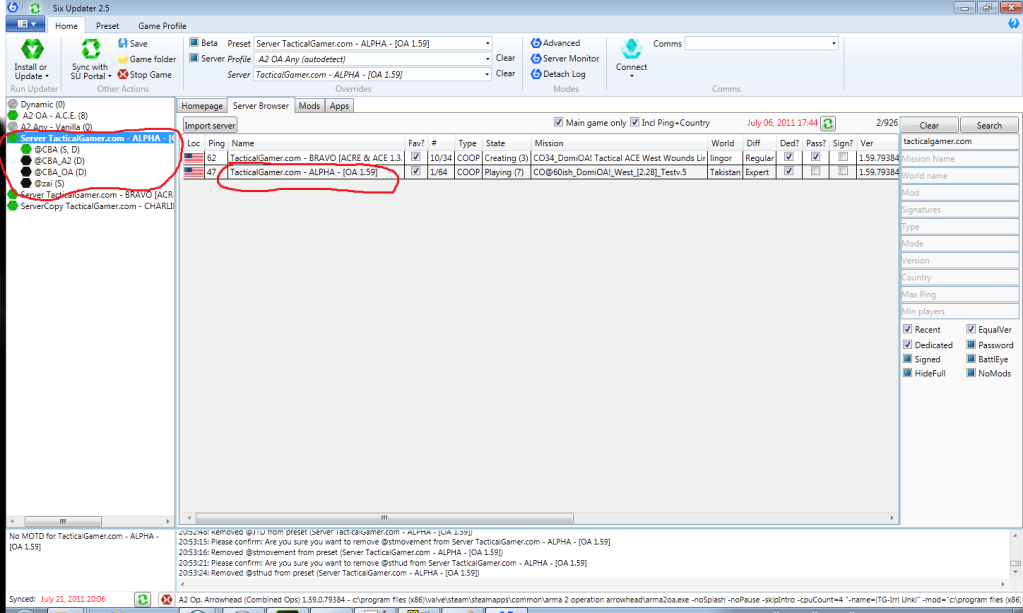Image resolution: width=1023 pixels, height=613 pixels.
Task: Open the Preset dropdown
Action: click(x=487, y=44)
